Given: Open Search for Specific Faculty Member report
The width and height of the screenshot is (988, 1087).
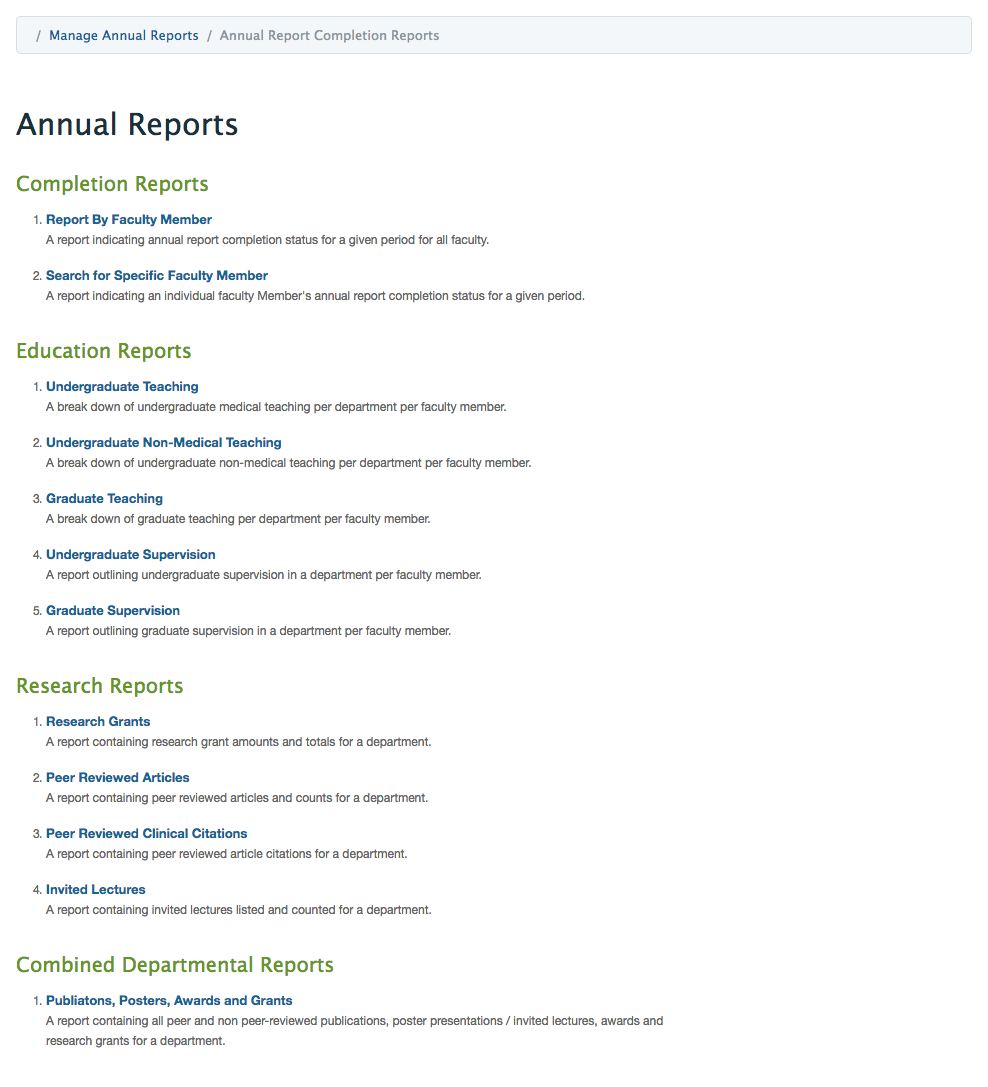Looking at the screenshot, I should 157,276.
